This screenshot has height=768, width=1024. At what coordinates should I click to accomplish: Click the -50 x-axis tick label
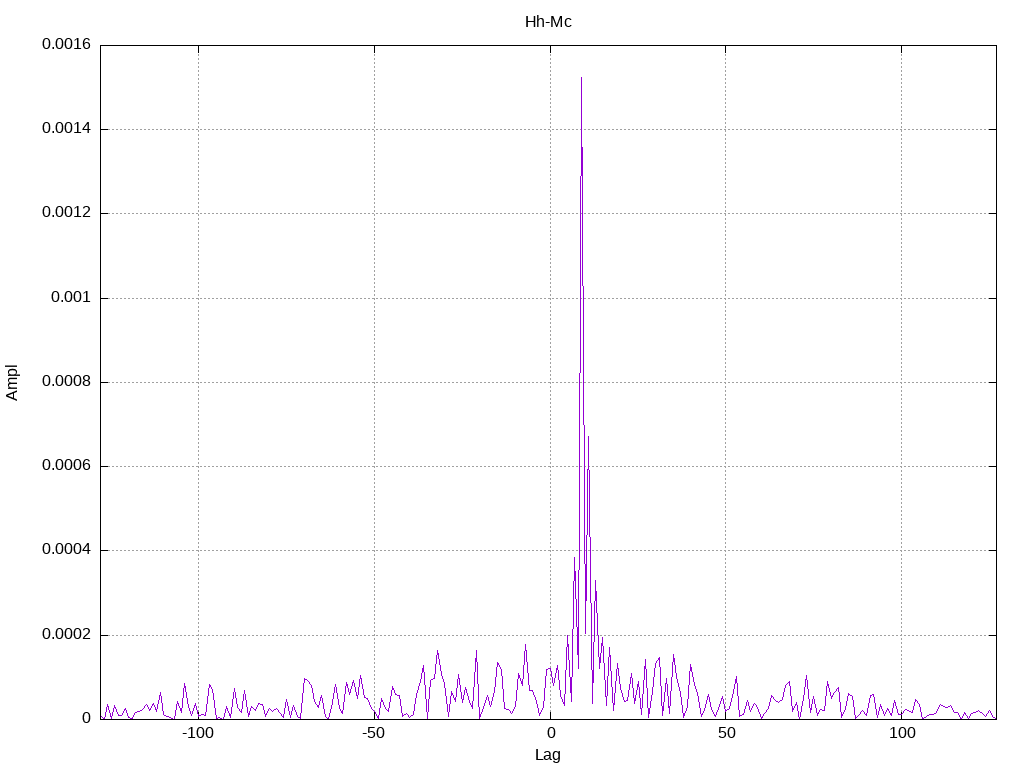374,733
